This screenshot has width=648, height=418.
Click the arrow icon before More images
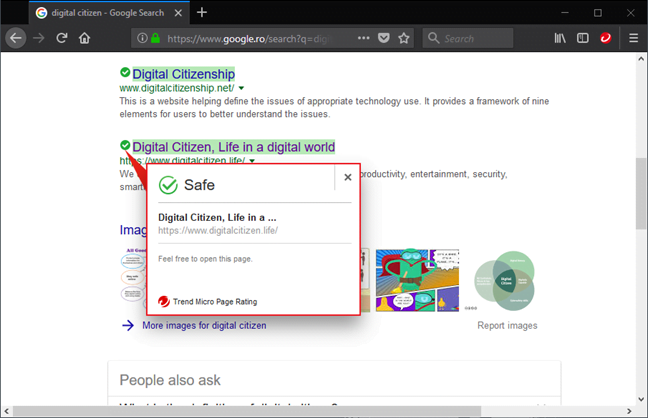128,325
